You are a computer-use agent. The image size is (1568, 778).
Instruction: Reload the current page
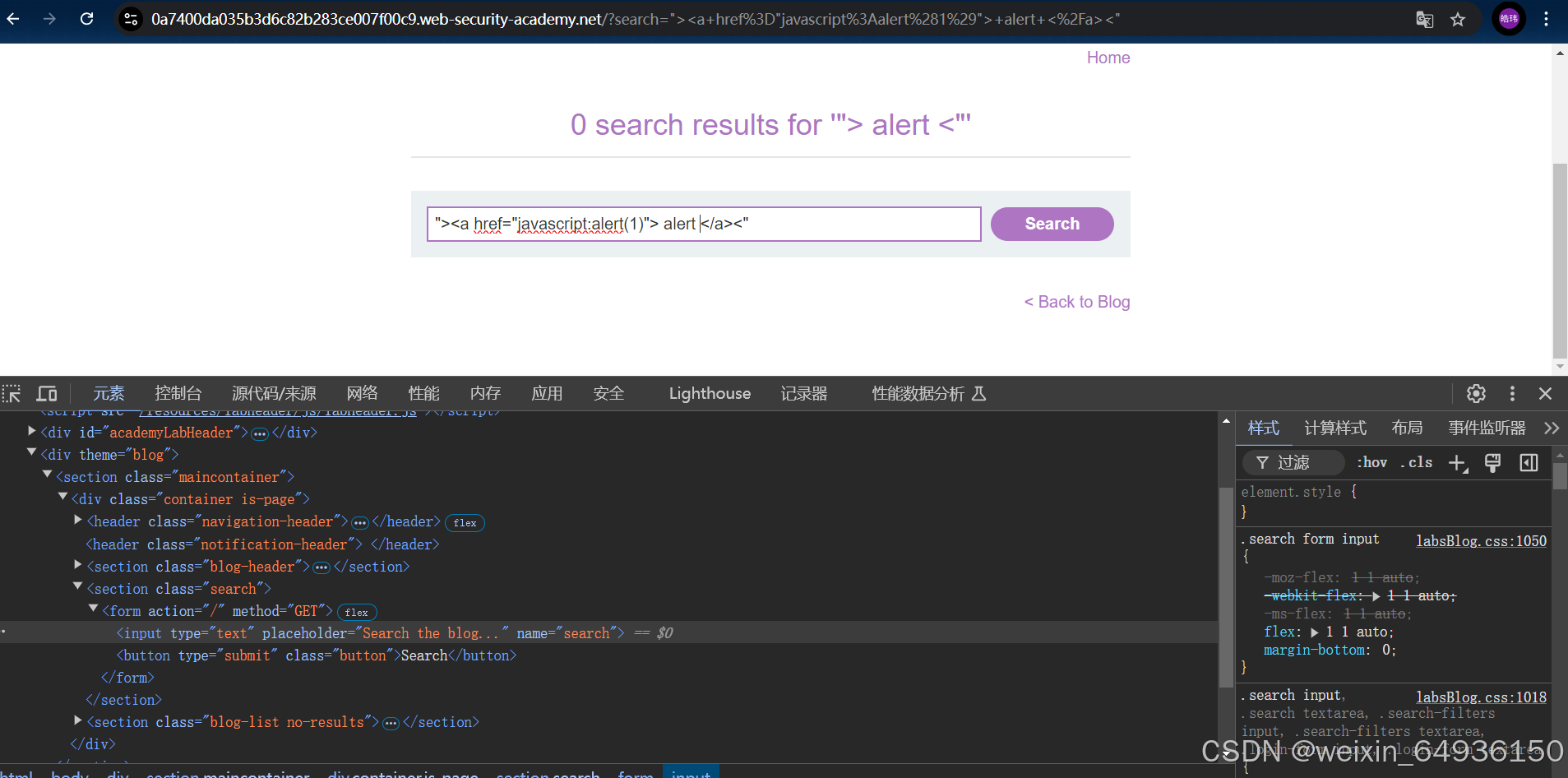coord(86,19)
